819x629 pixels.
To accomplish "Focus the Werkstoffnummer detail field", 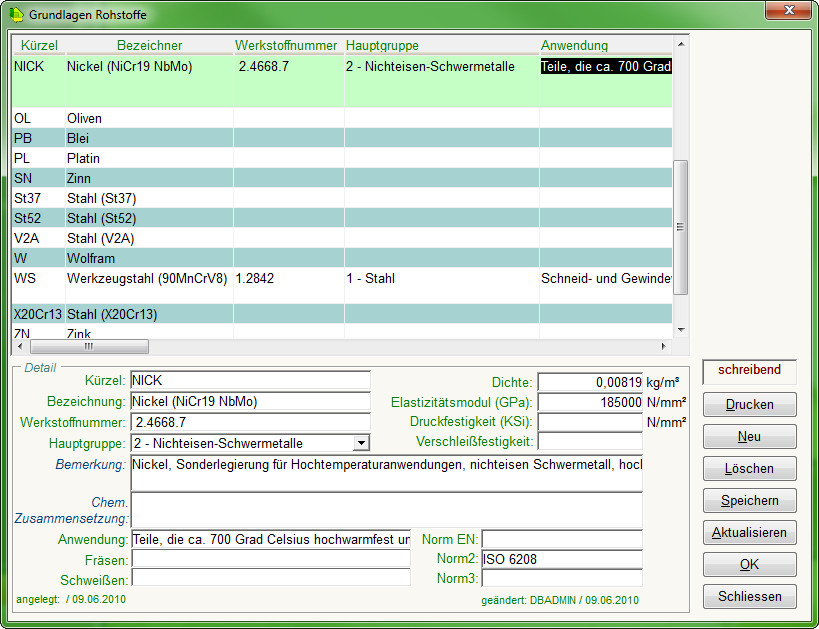I will [250, 422].
